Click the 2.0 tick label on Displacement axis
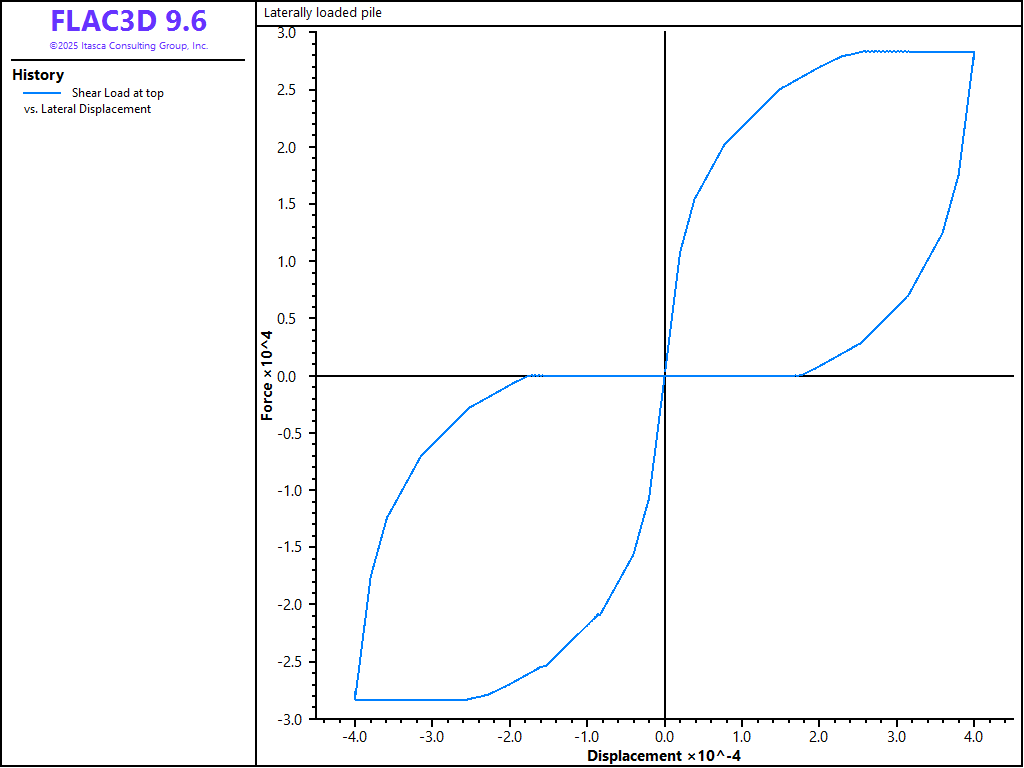This screenshot has width=1024, height=768. pos(819,737)
